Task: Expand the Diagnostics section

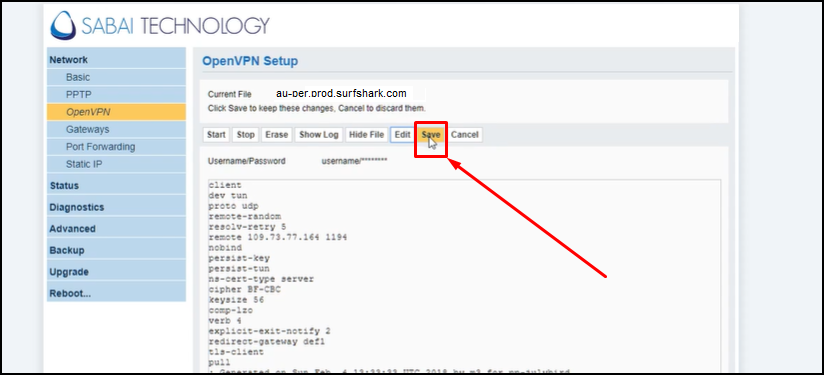Action: pos(116,207)
